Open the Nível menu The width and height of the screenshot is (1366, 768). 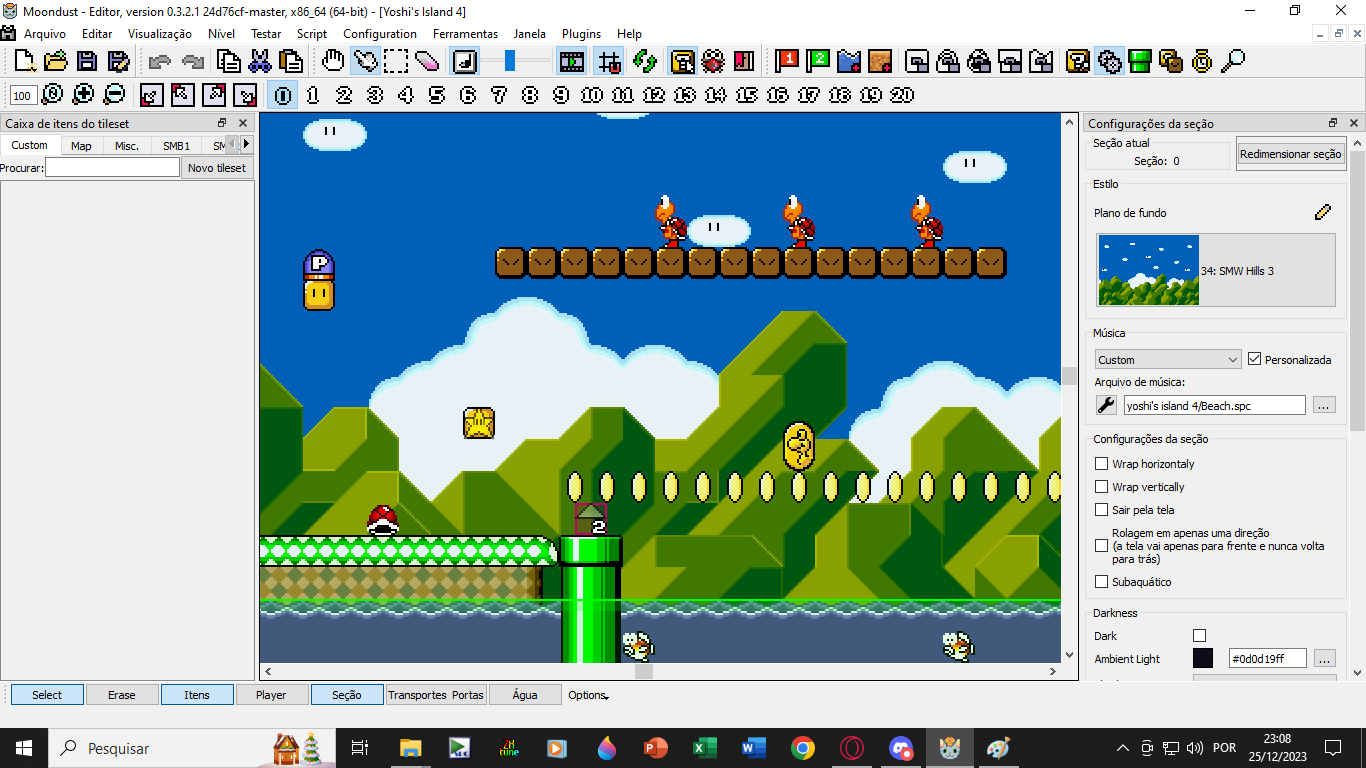click(x=221, y=33)
